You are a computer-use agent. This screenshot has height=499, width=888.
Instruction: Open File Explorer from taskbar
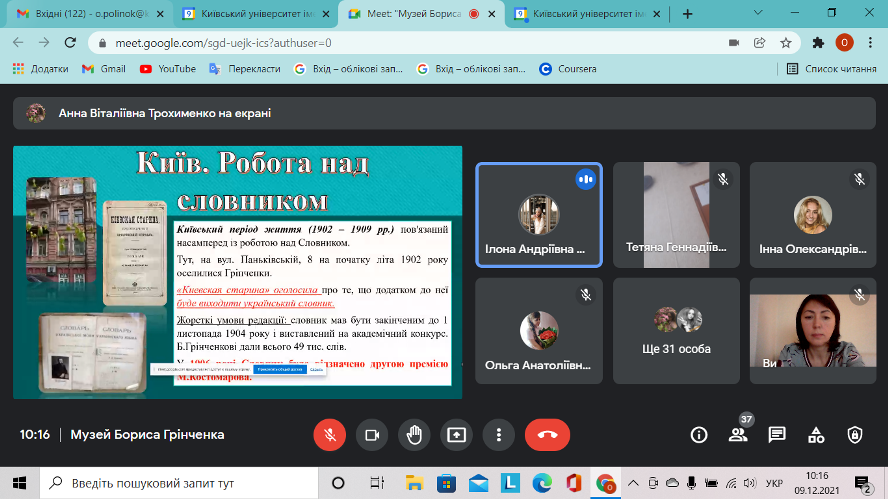click(415, 483)
